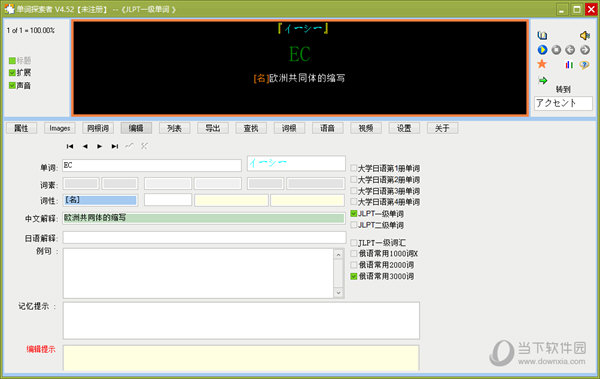Jump to the first record in editor
The width and height of the screenshot is (600, 379).
70,146
